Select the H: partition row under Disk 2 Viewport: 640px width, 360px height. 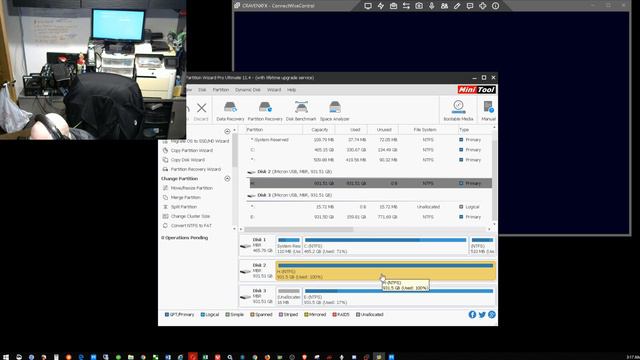pos(371,183)
